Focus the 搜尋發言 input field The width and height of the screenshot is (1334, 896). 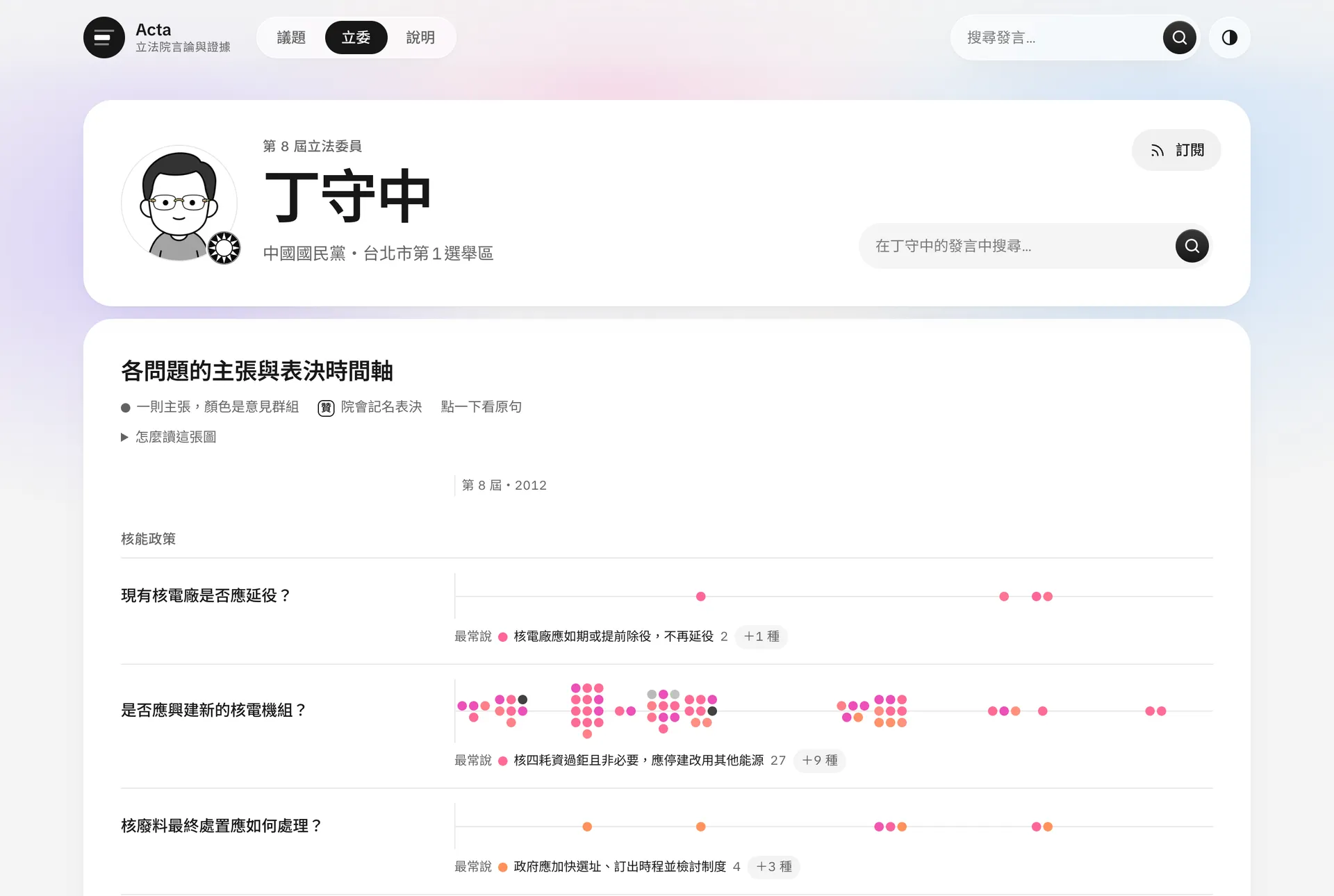click(1060, 38)
